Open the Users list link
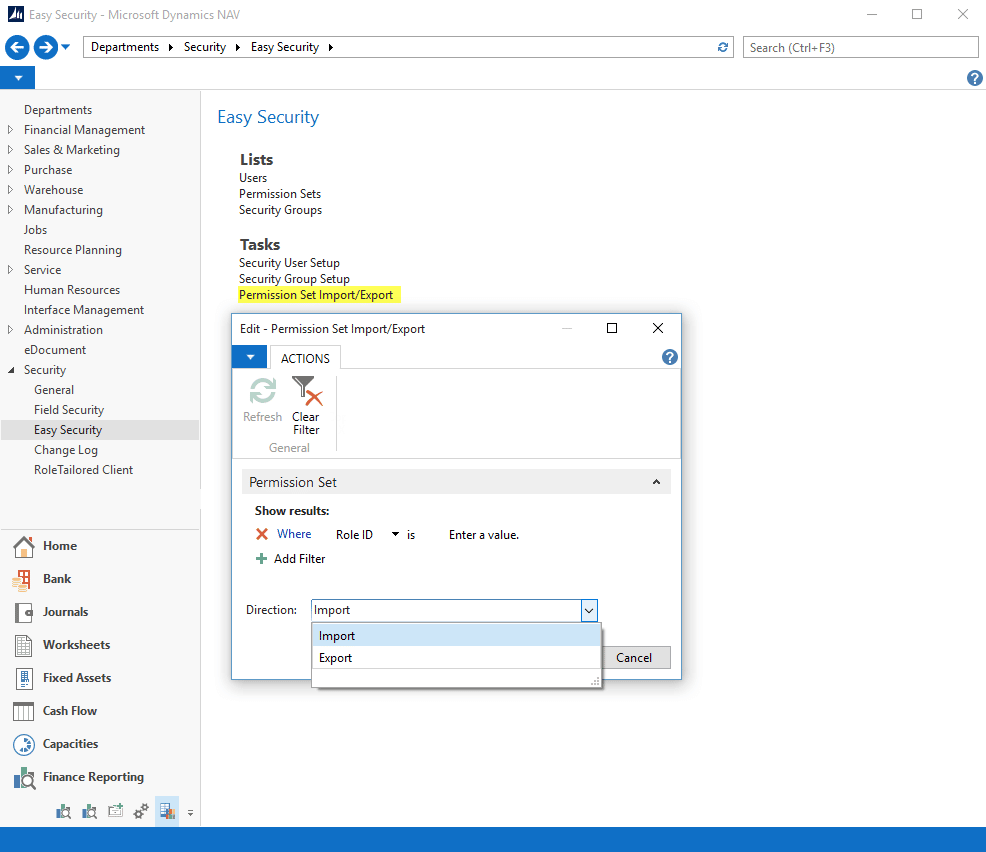The image size is (986, 852). 253,178
